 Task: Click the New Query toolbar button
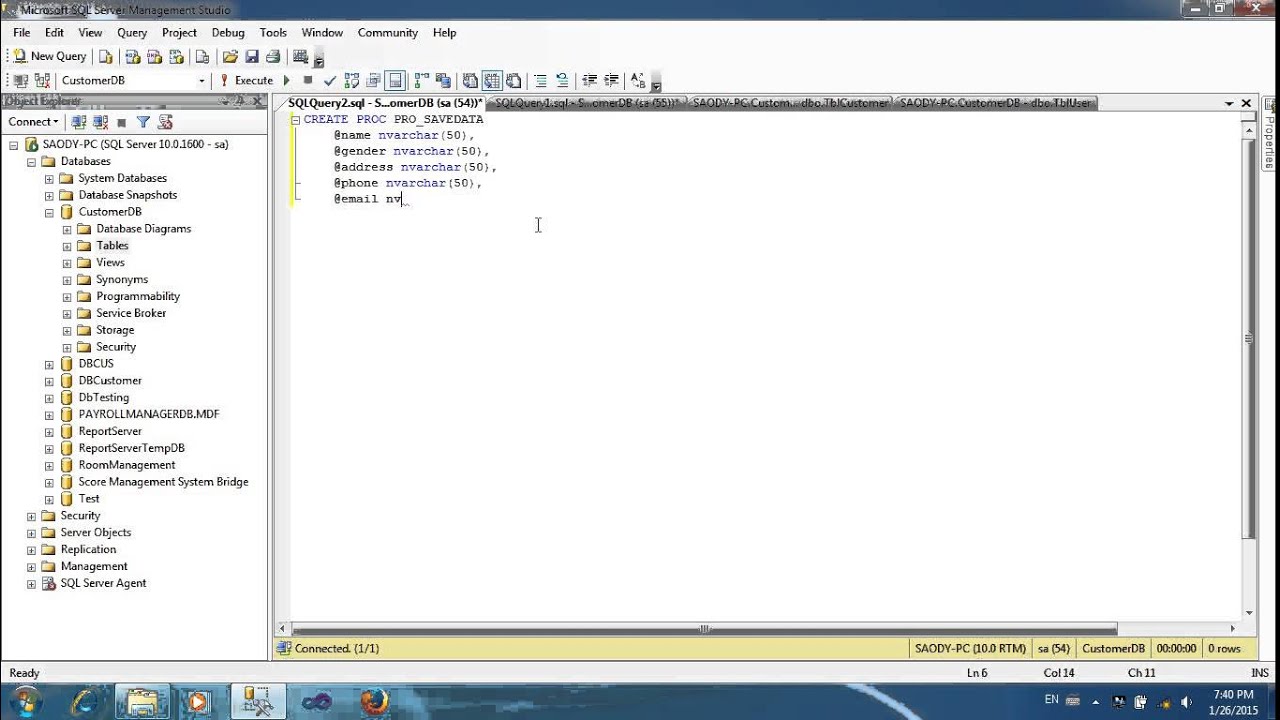pyautogui.click(x=50, y=56)
